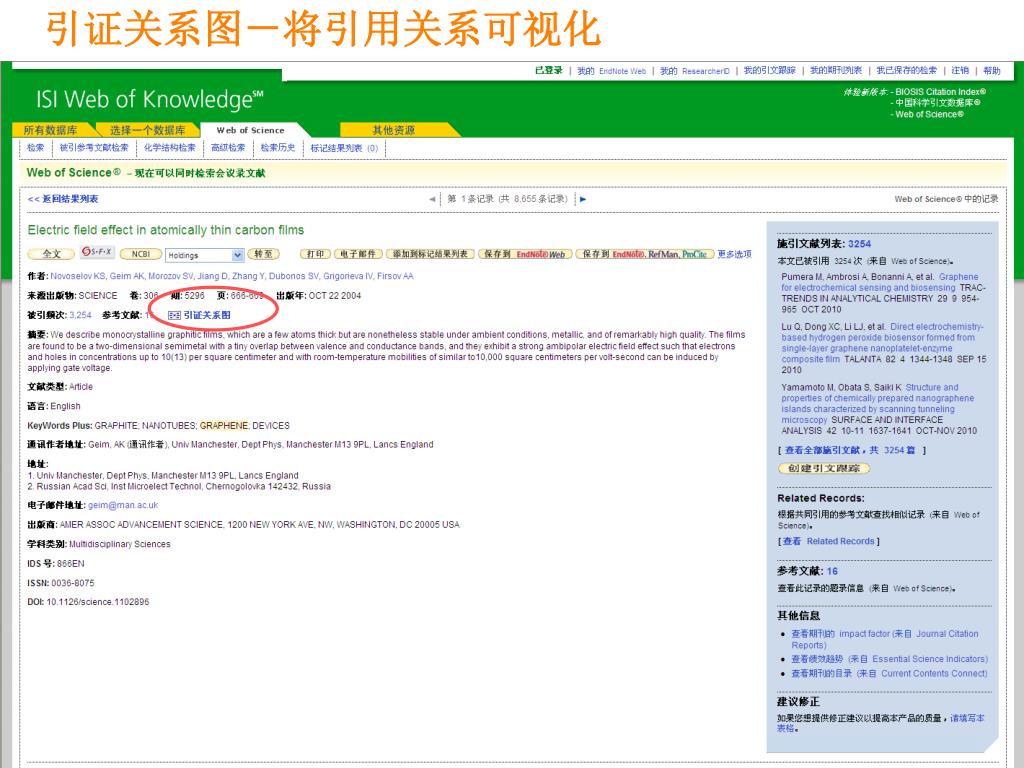Go to the next record arrow
Image resolution: width=1024 pixels, height=768 pixels.
click(x=583, y=199)
